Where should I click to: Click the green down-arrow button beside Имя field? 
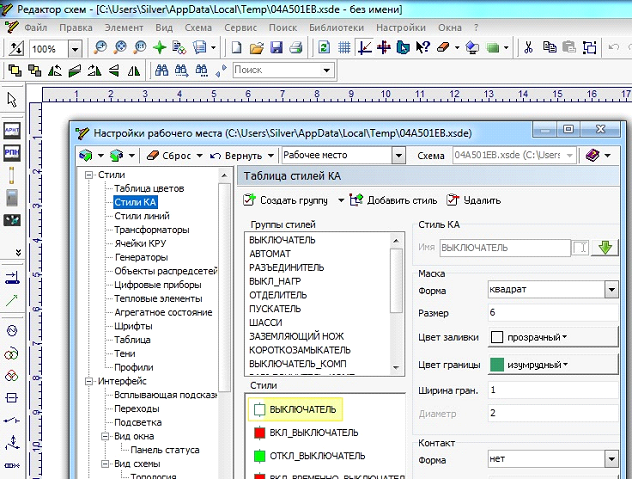(604, 246)
